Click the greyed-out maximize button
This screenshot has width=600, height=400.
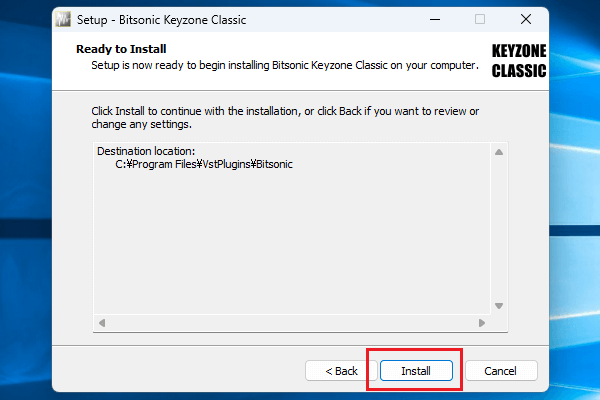(480, 19)
